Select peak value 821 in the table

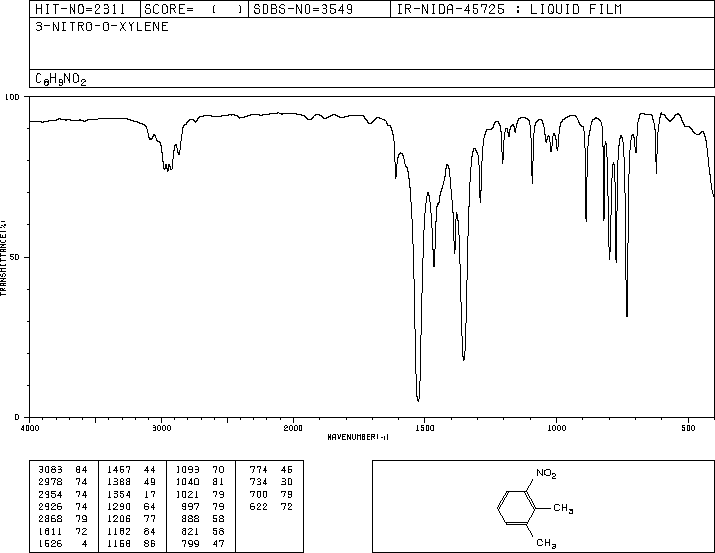click(x=191, y=531)
